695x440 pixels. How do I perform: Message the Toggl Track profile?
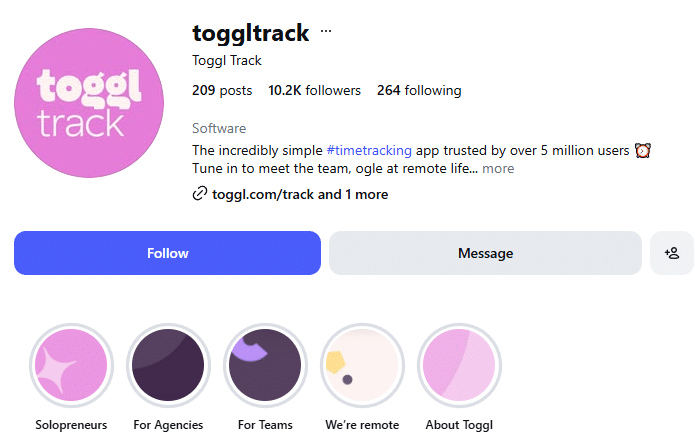tap(485, 253)
